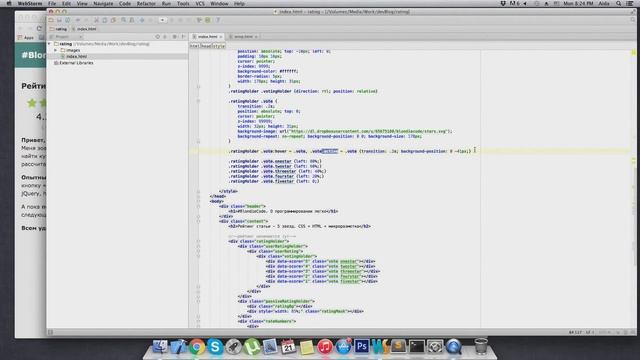Click the Open folder toolbar icon

pyautogui.click(x=51, y=20)
